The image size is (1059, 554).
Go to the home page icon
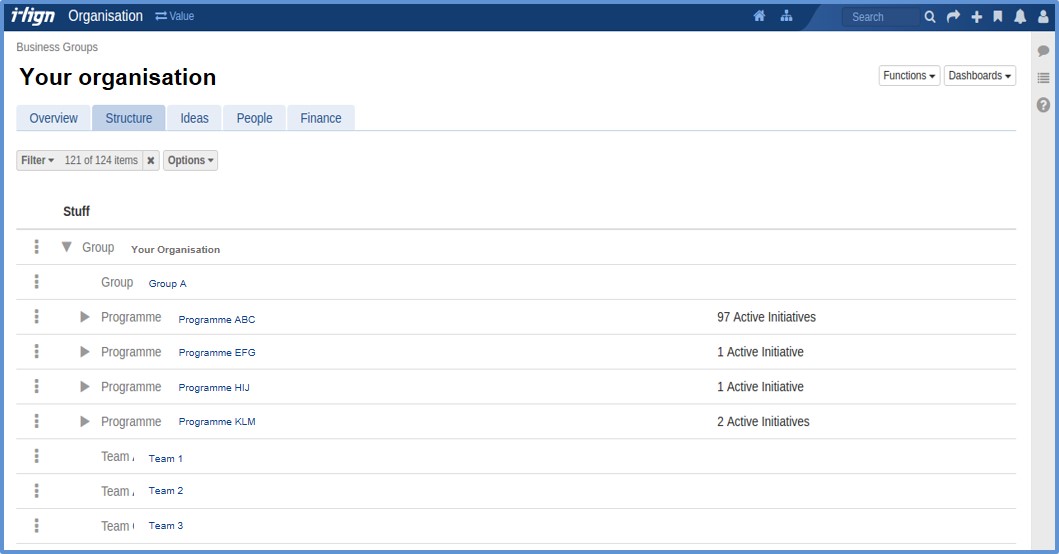click(759, 16)
